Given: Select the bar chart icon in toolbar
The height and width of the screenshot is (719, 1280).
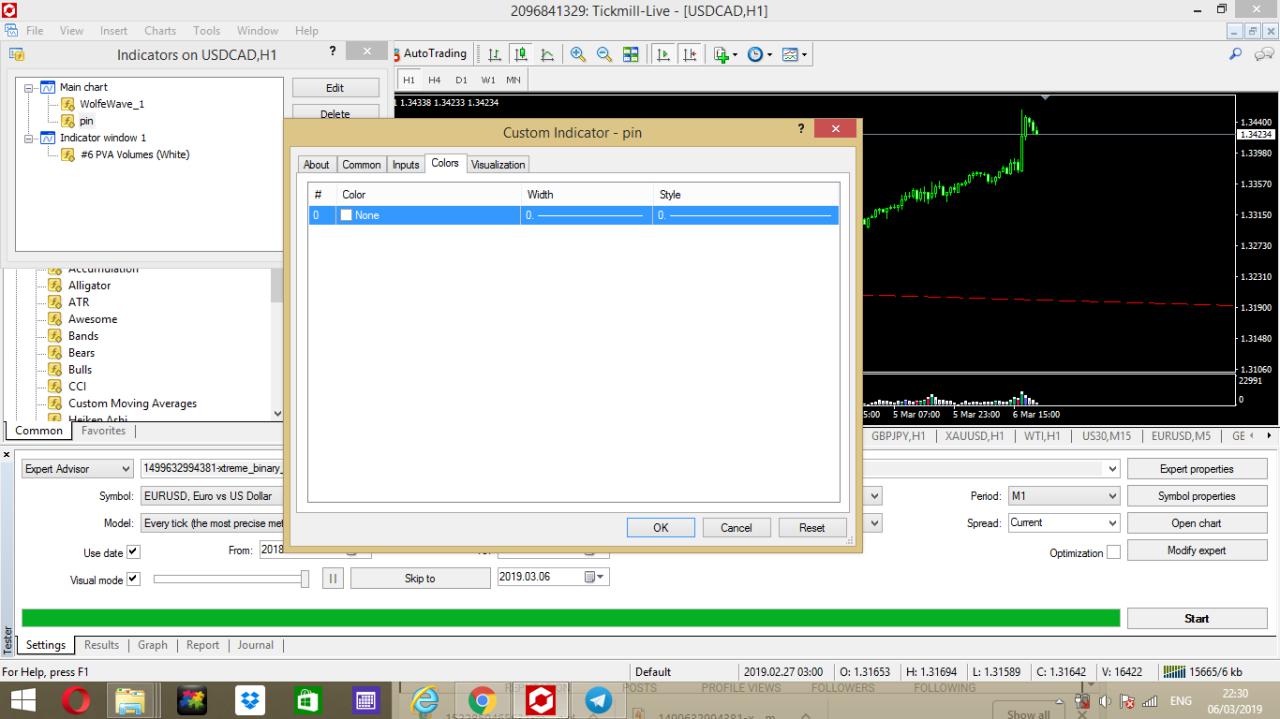Looking at the screenshot, I should tap(494, 54).
